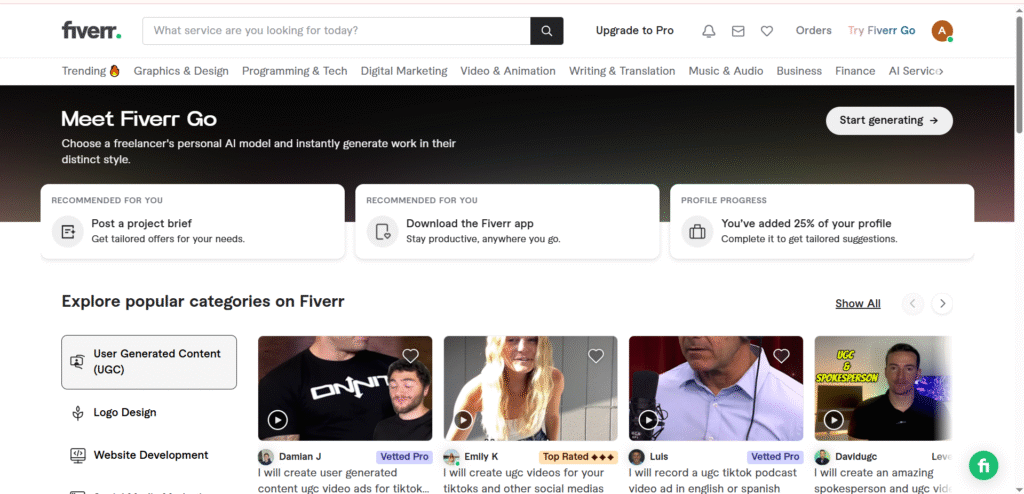Open Graphics & Design menu
Viewport: 1024px width, 494px height.
(x=181, y=71)
